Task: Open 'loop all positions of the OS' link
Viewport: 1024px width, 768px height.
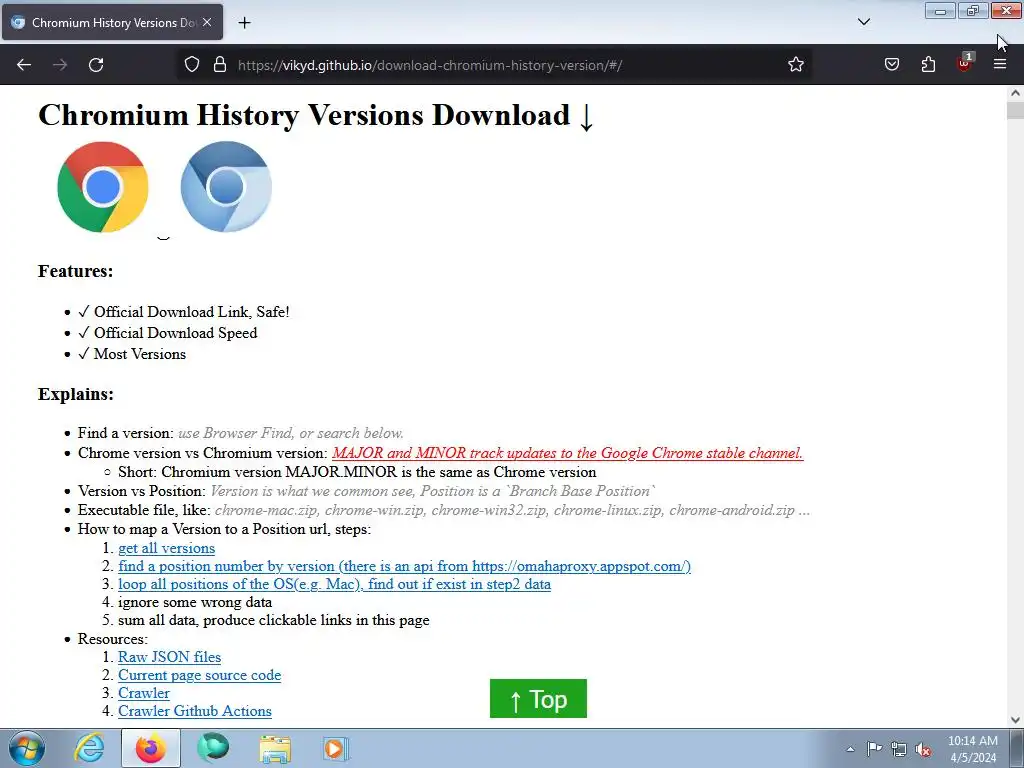Action: (334, 584)
